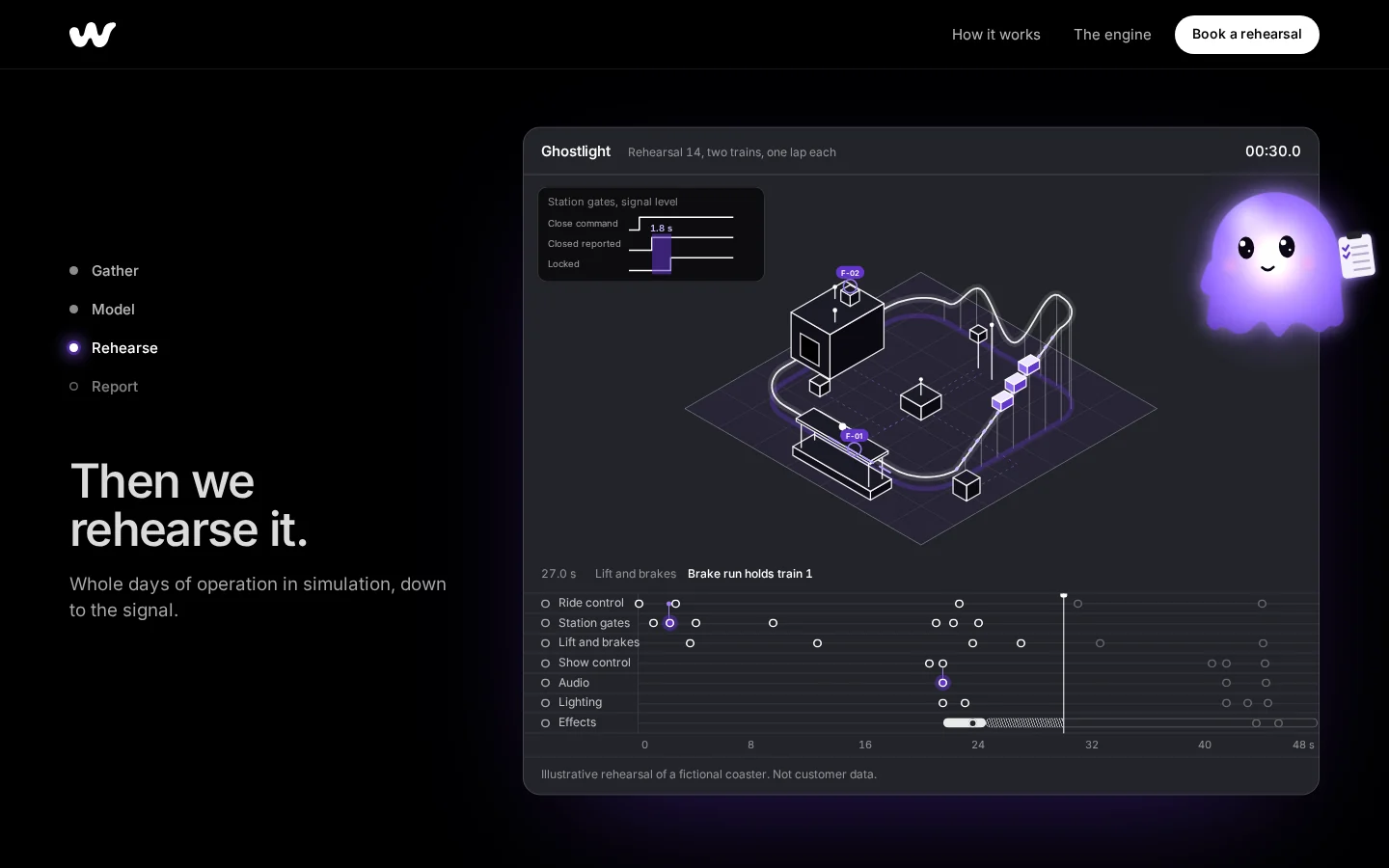The height and width of the screenshot is (868, 1389).
Task: Click the Effects track progress bar knob
Action: (x=973, y=722)
